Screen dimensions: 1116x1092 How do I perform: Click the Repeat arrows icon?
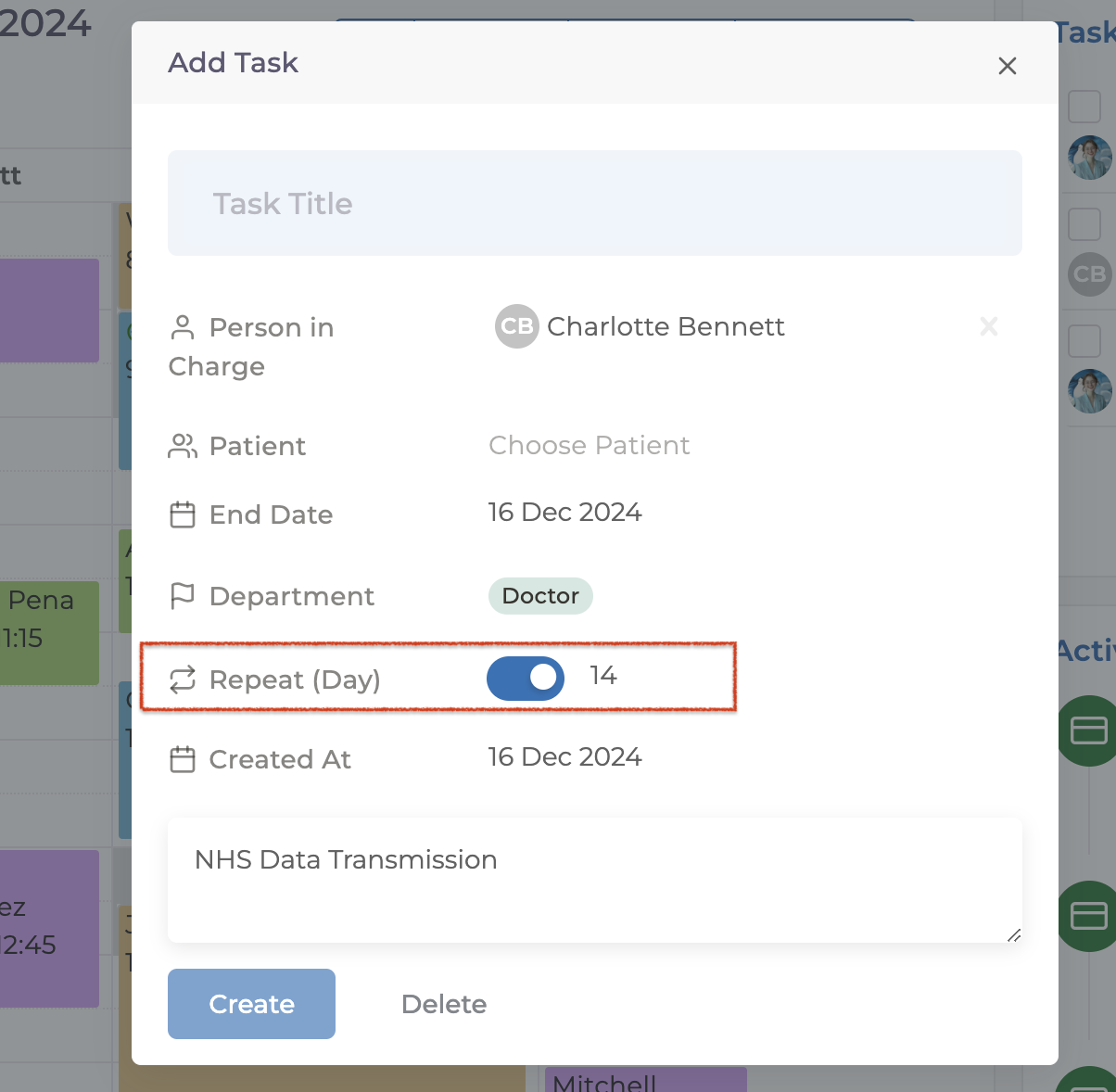[183, 679]
